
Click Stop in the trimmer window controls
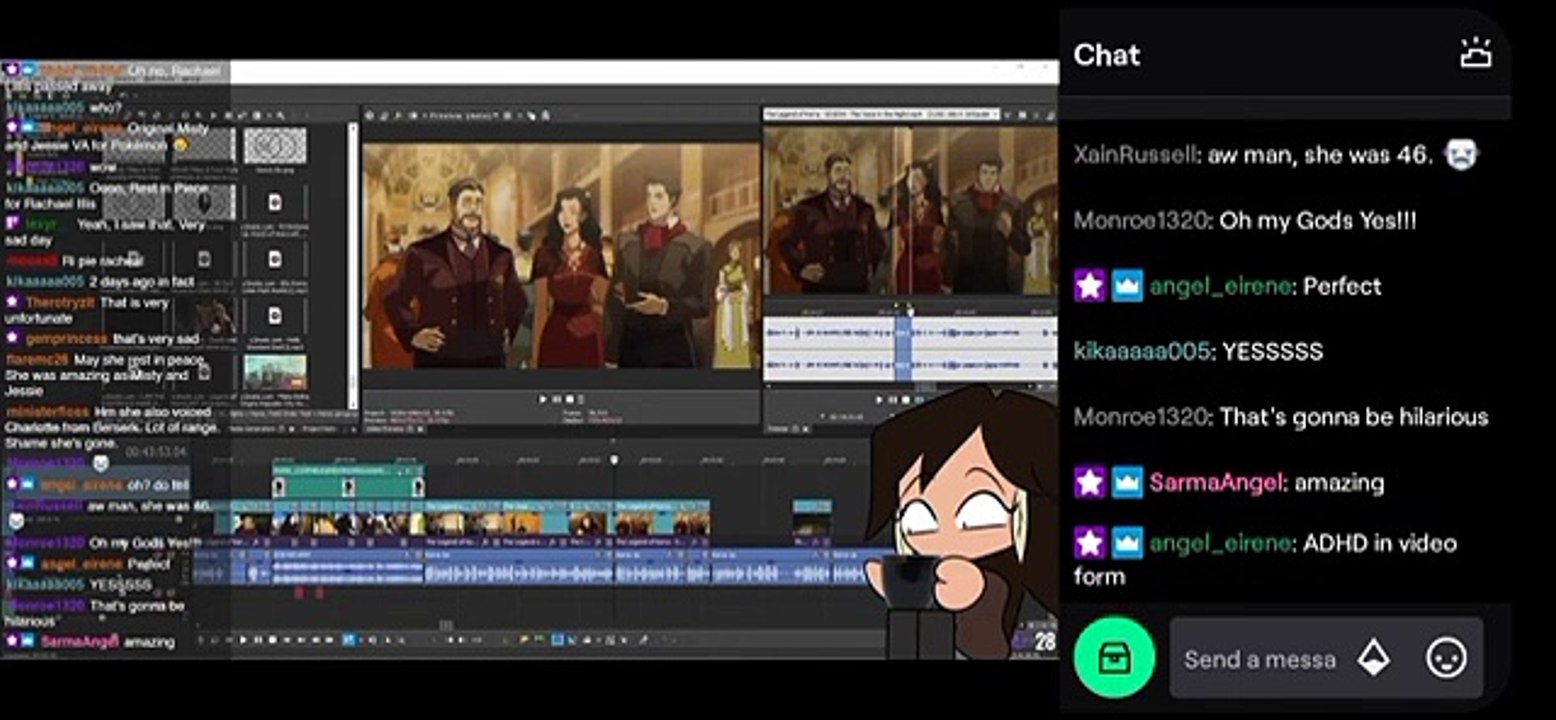coord(904,400)
